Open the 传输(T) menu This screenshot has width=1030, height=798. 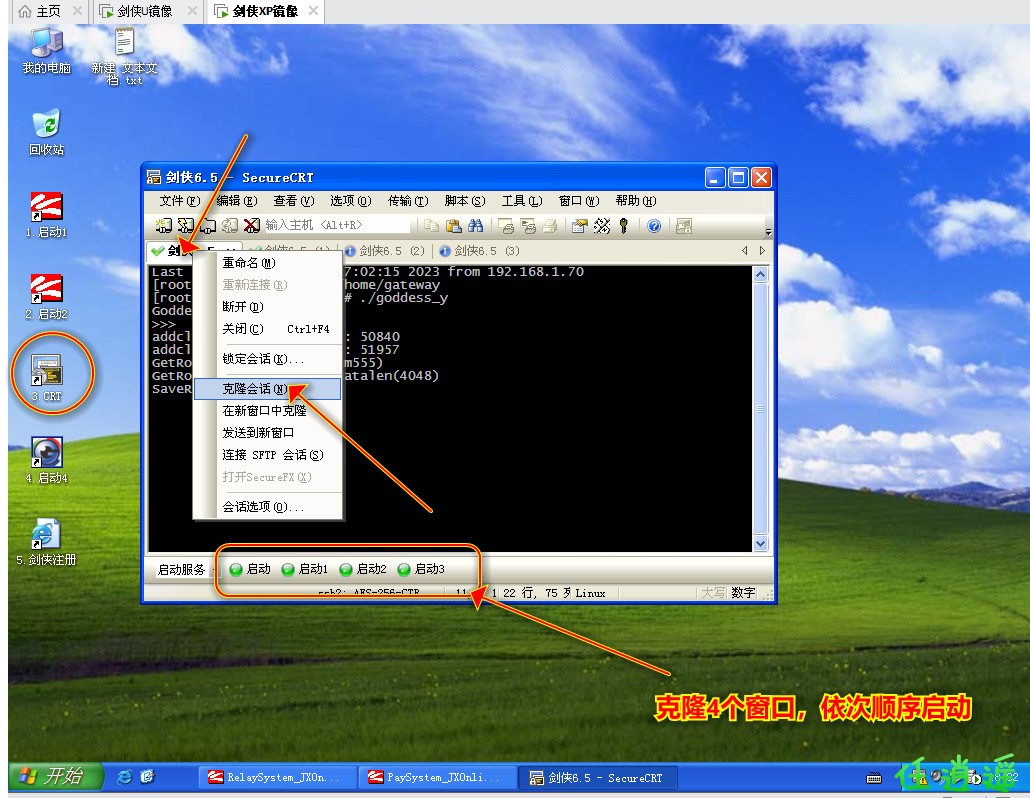[x=408, y=201]
